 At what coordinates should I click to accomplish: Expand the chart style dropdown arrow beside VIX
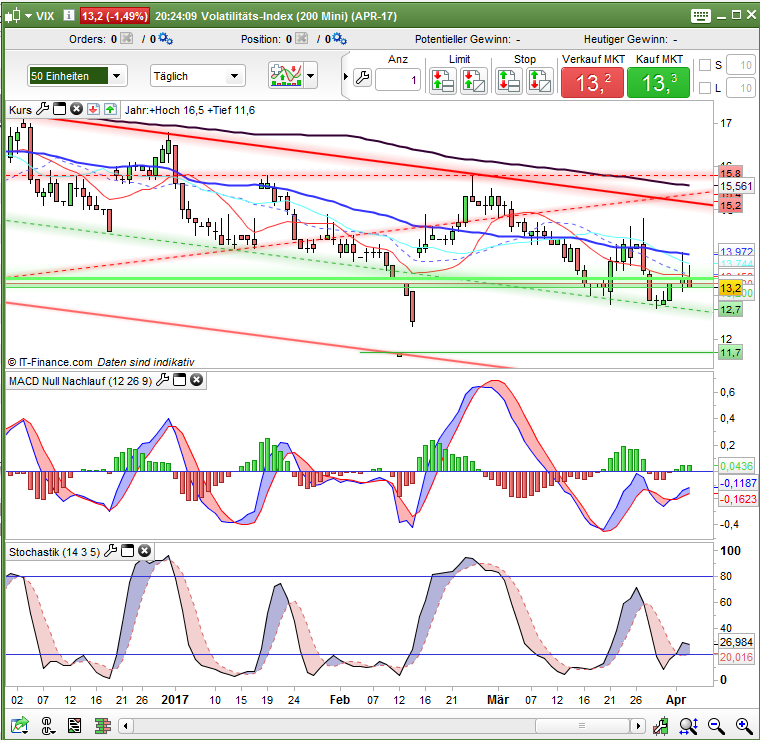click(x=29, y=16)
